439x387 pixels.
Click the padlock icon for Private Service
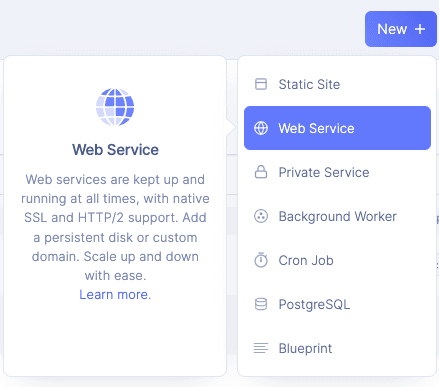(261, 172)
